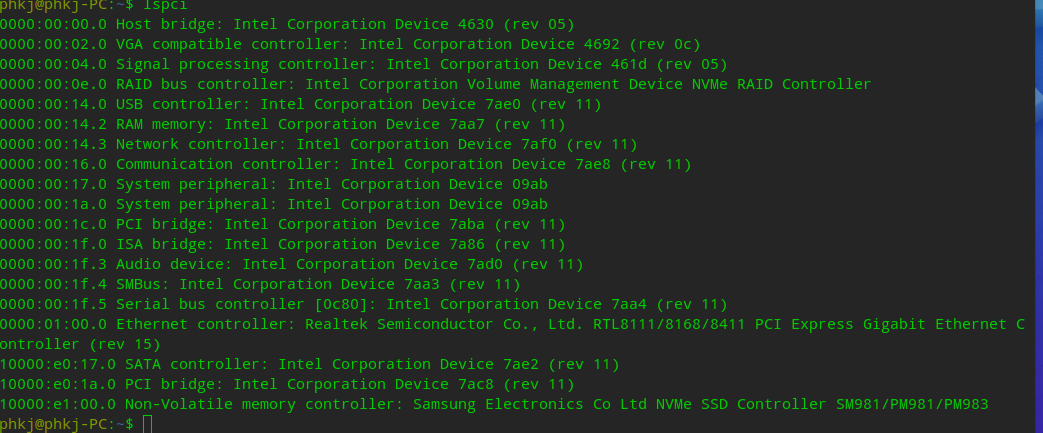Click the ISA bridge Device 7a86 line
Viewport: 1043px width, 433px height.
[283, 244]
